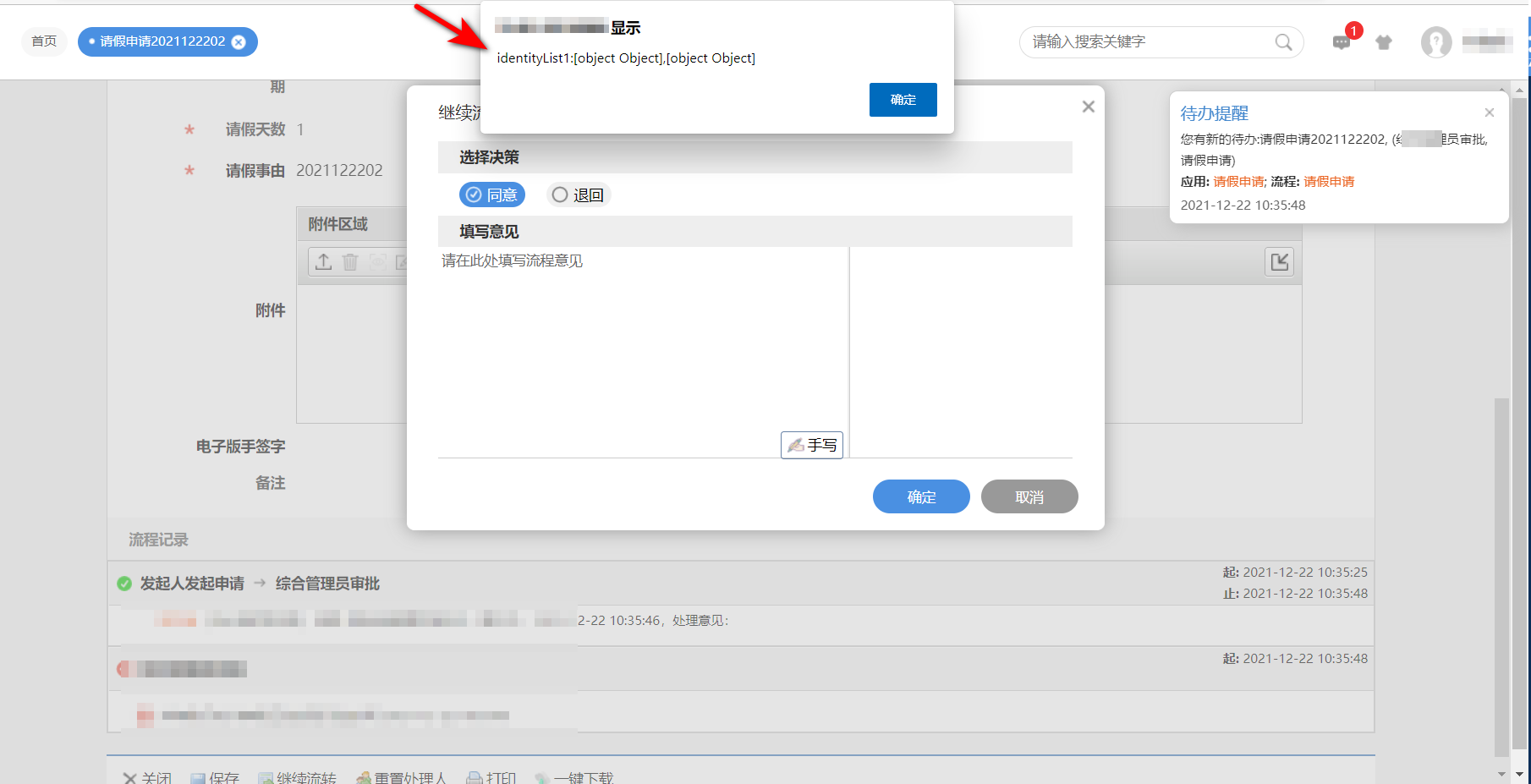Close the 待办提醒 notification popup

pos(1490,112)
